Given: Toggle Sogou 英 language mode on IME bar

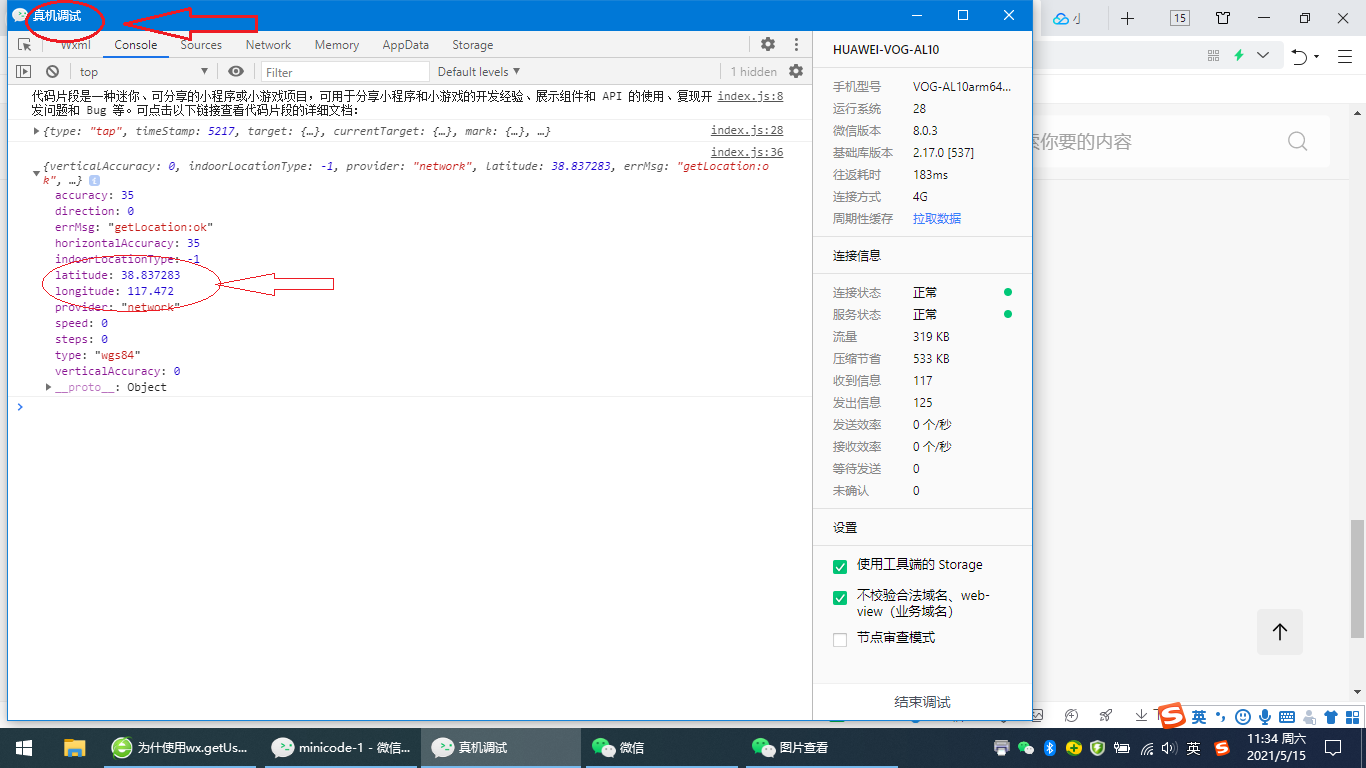Looking at the screenshot, I should [x=1199, y=717].
